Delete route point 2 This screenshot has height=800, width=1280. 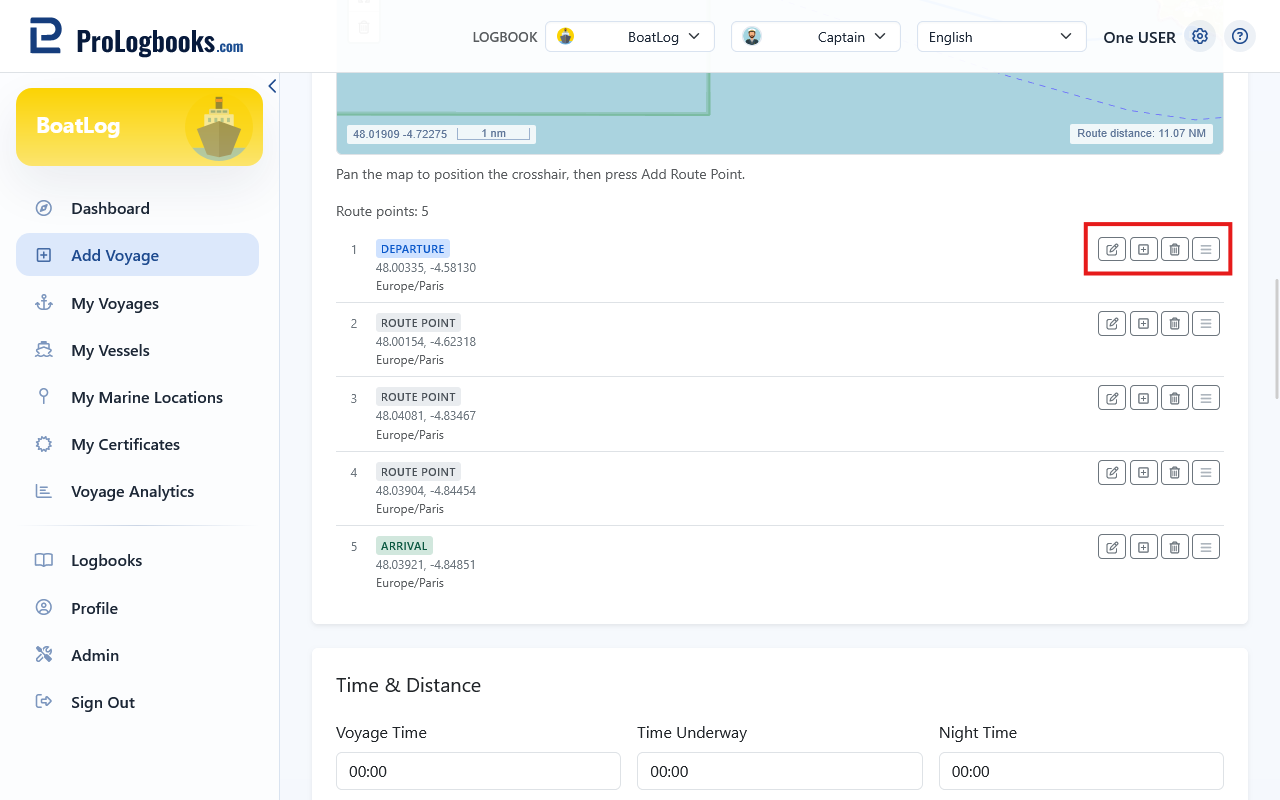point(1175,323)
